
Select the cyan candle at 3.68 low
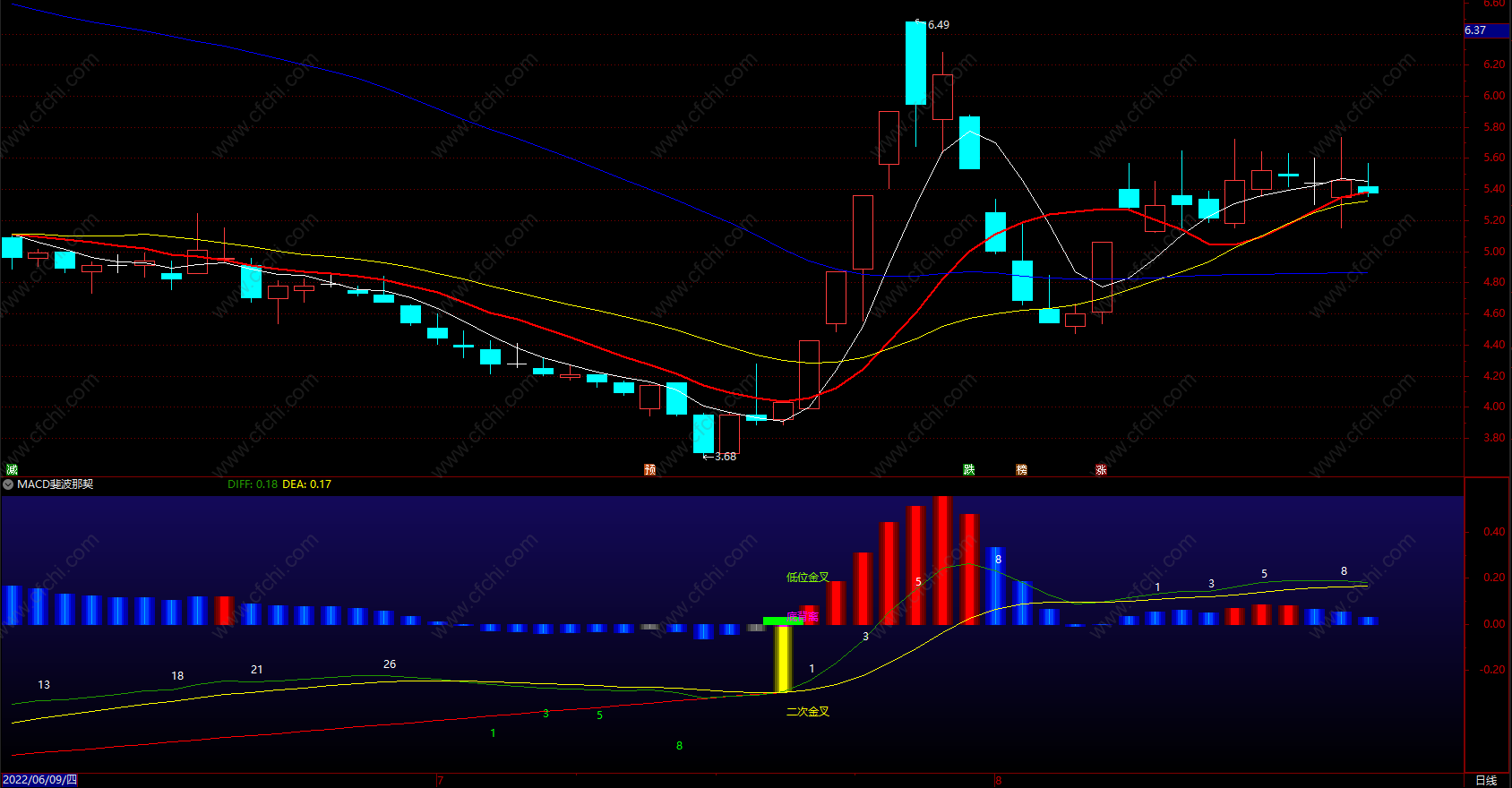[x=703, y=433]
